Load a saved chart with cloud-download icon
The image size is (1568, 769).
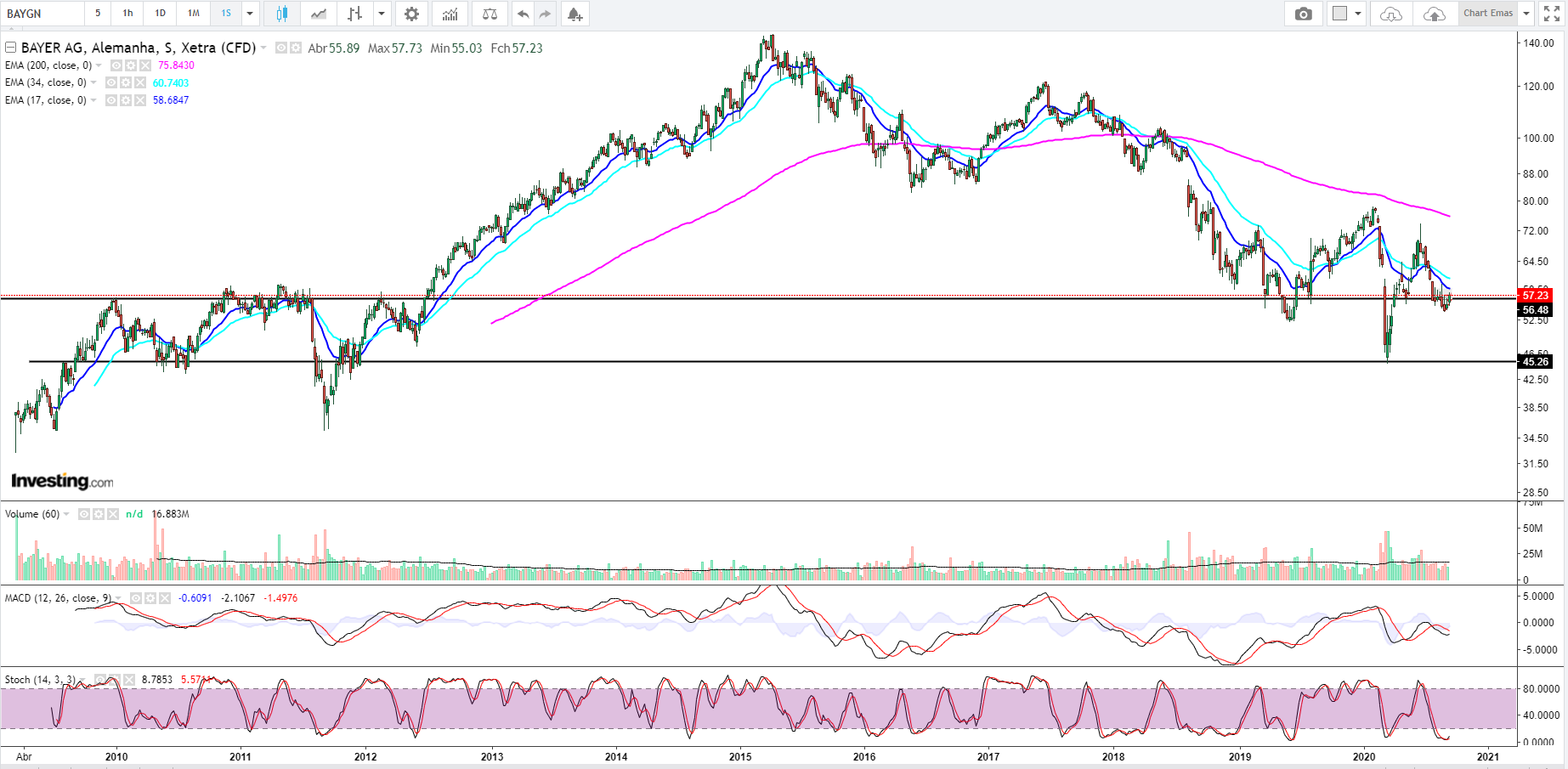coord(1390,14)
